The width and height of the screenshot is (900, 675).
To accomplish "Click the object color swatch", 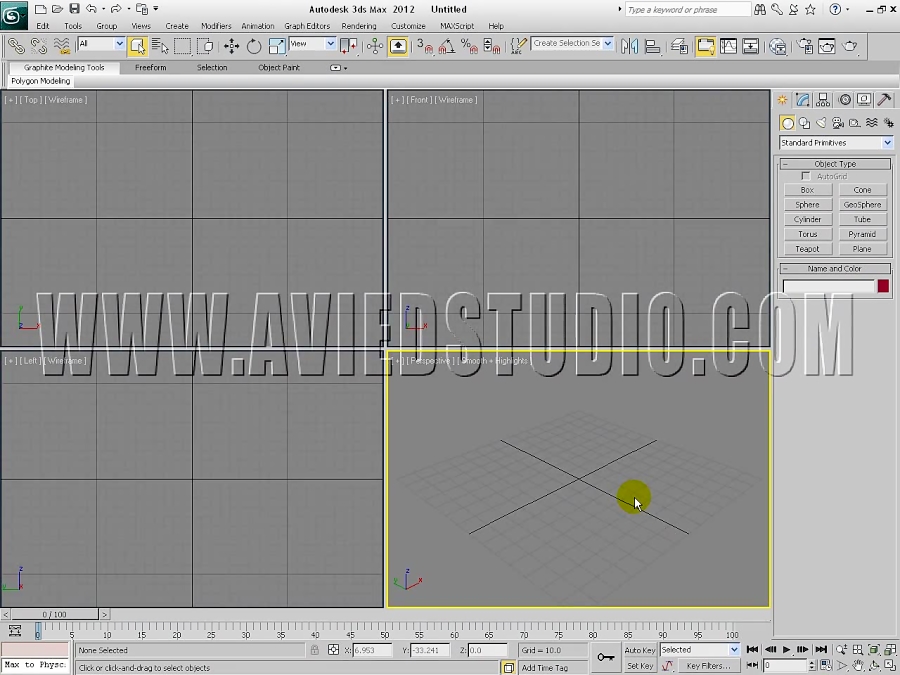I will (x=882, y=286).
